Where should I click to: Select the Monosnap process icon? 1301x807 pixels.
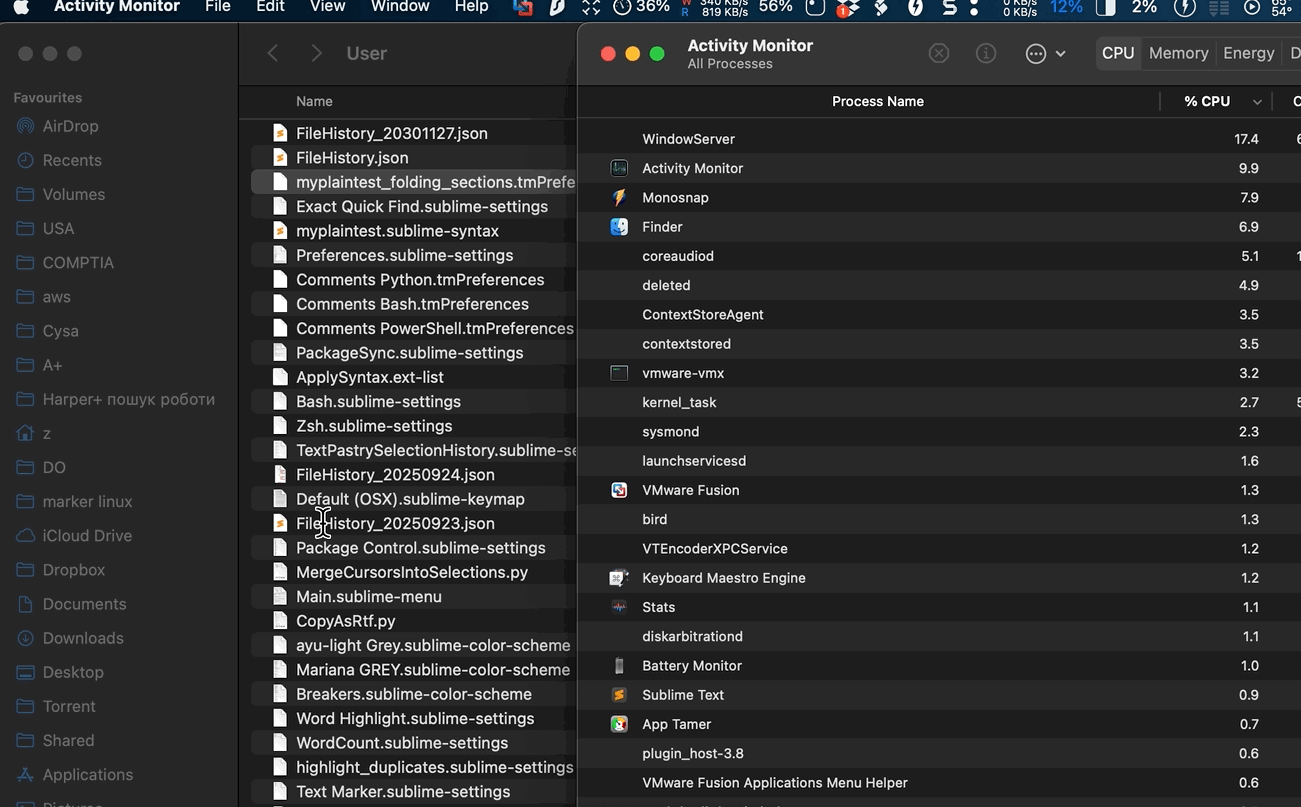click(619, 198)
